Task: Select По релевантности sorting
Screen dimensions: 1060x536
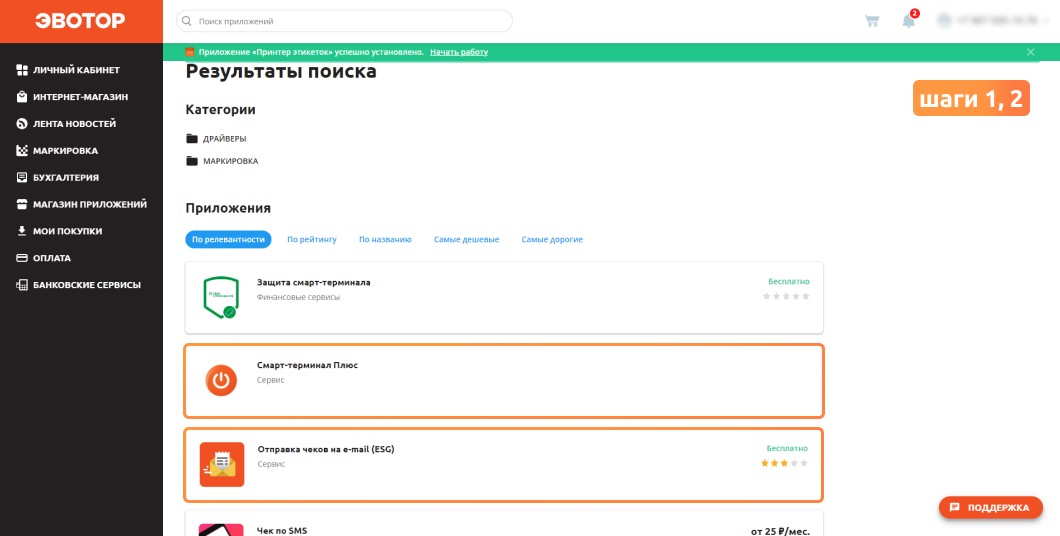Action: [228, 239]
